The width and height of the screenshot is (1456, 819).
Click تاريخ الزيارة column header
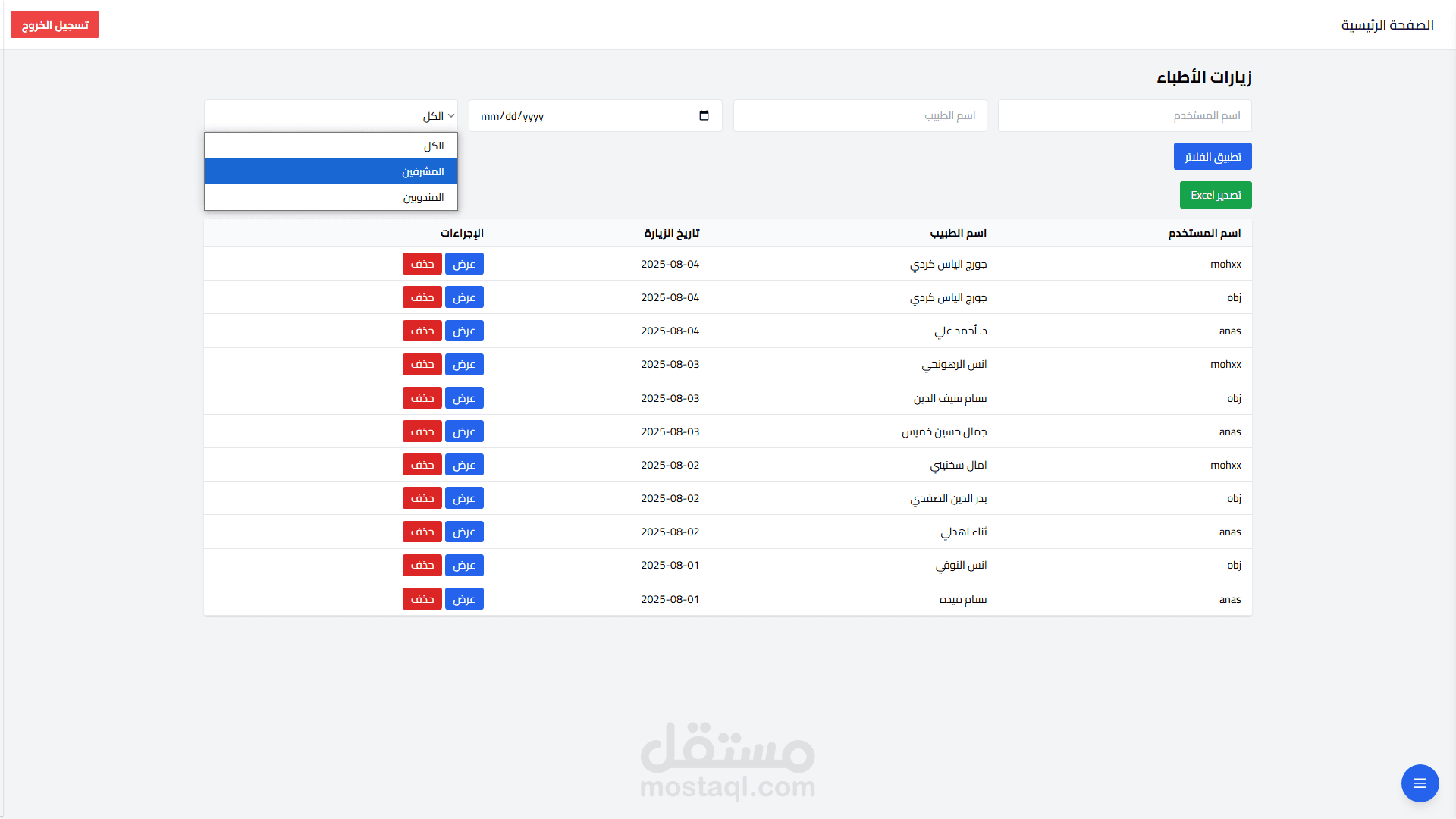(x=671, y=233)
